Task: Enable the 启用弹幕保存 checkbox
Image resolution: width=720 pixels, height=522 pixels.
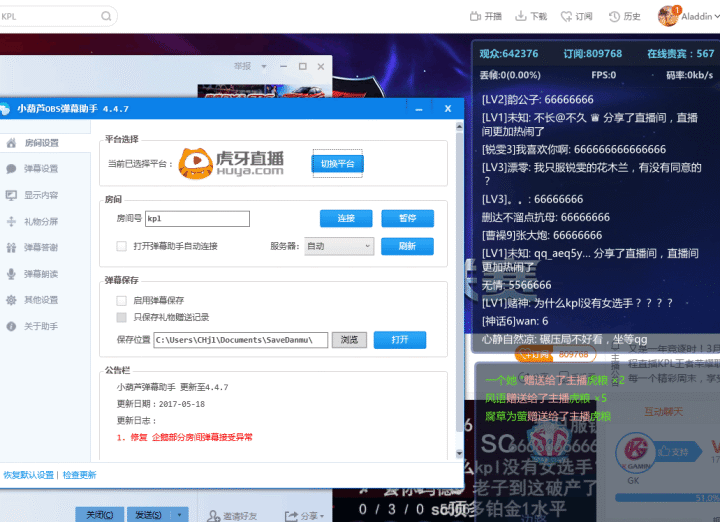Action: coord(122,301)
